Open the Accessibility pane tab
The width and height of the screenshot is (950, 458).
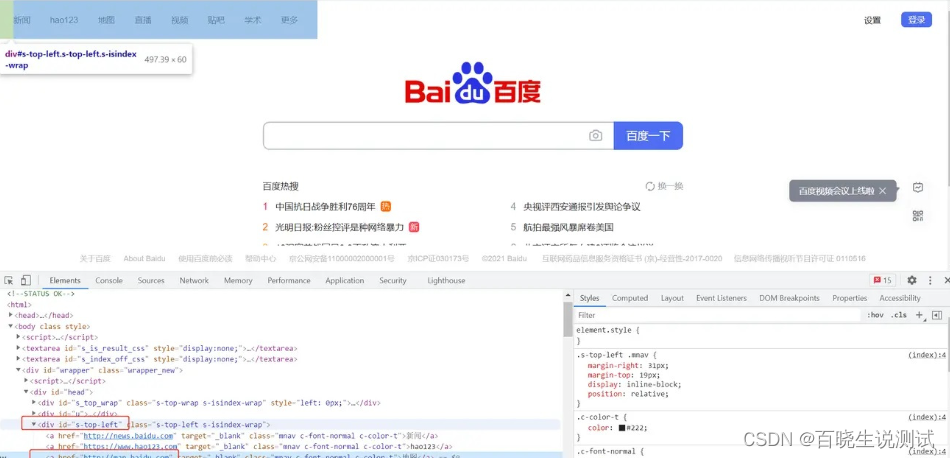pos(900,298)
